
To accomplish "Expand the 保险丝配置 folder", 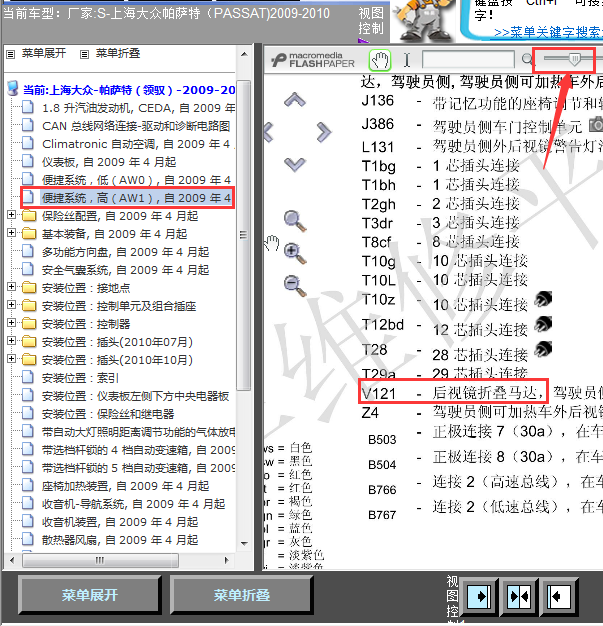I will point(12,214).
